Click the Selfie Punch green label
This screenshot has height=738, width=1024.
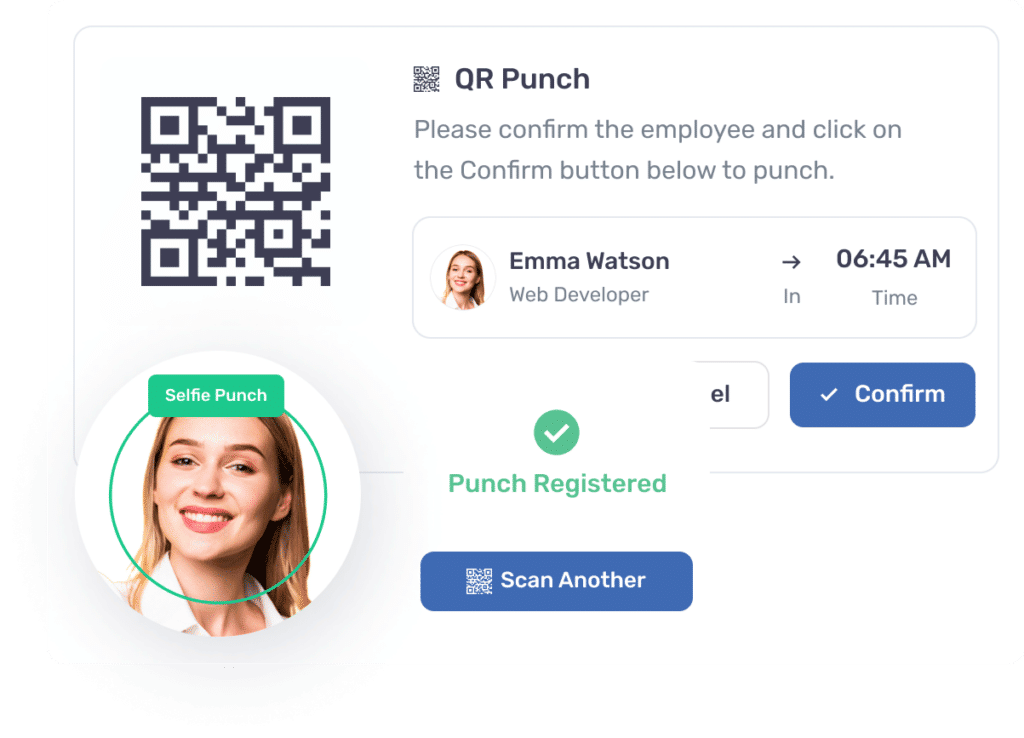point(216,395)
